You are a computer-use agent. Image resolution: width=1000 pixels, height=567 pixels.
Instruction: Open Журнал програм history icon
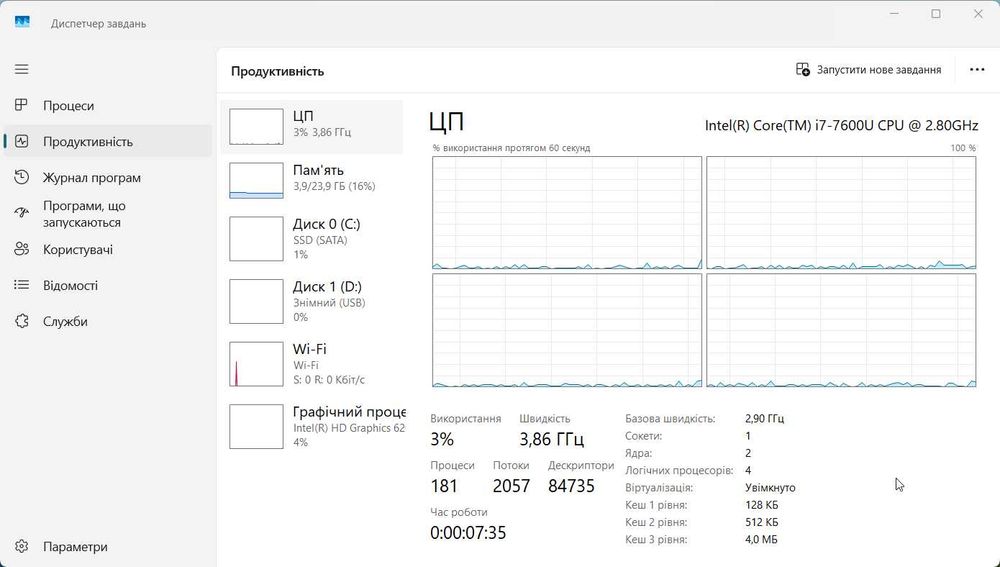coord(22,177)
